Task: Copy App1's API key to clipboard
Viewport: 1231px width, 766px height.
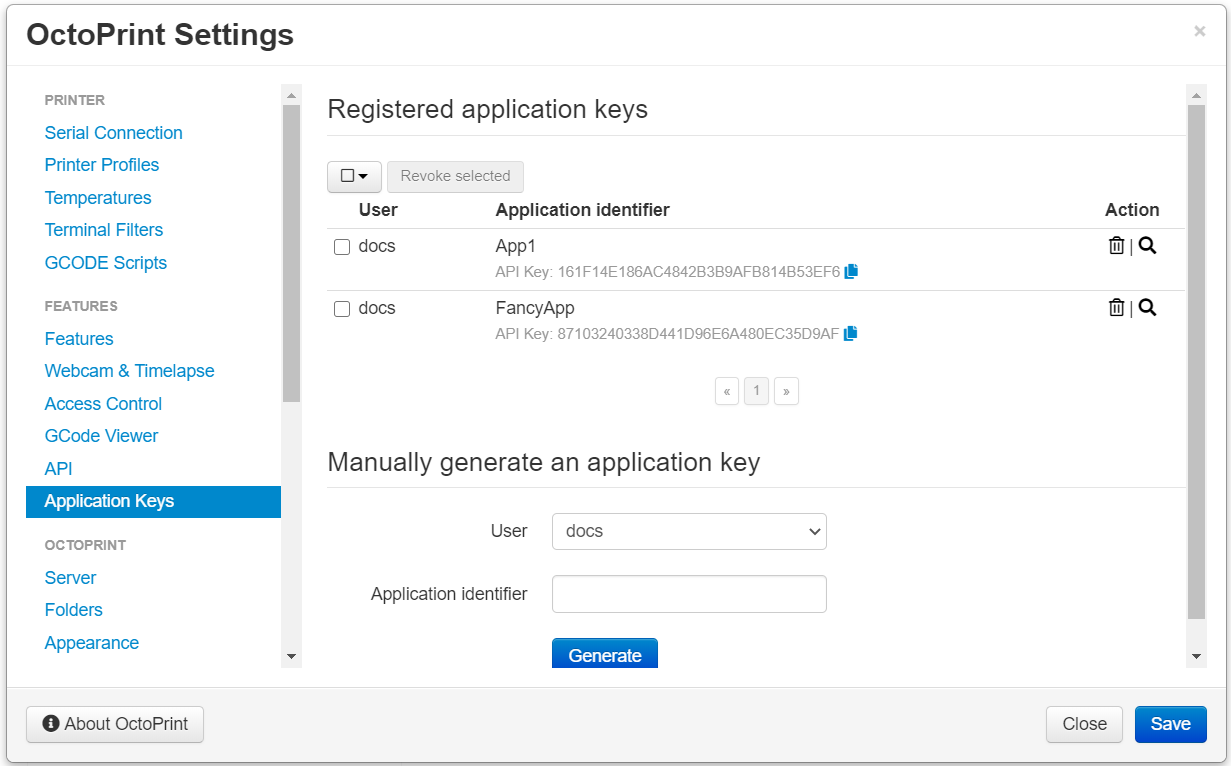Action: click(851, 271)
